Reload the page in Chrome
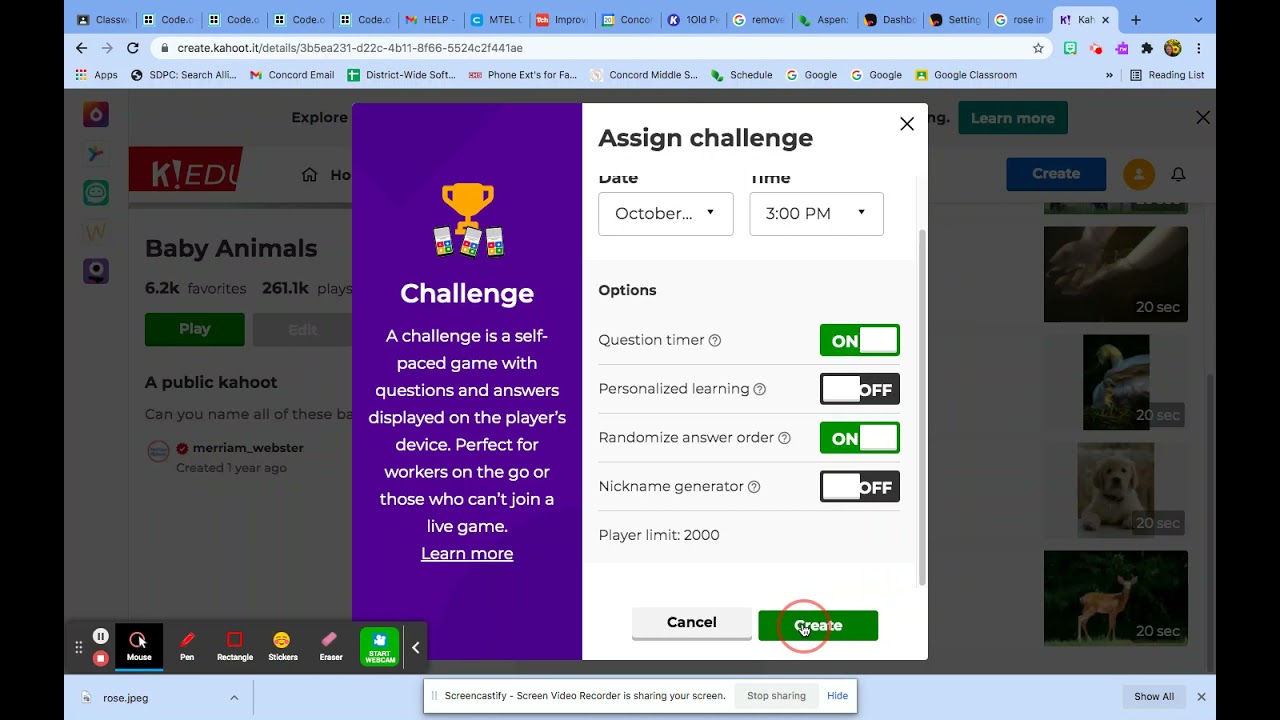Screen dimensions: 1280x720 (x=133, y=48)
